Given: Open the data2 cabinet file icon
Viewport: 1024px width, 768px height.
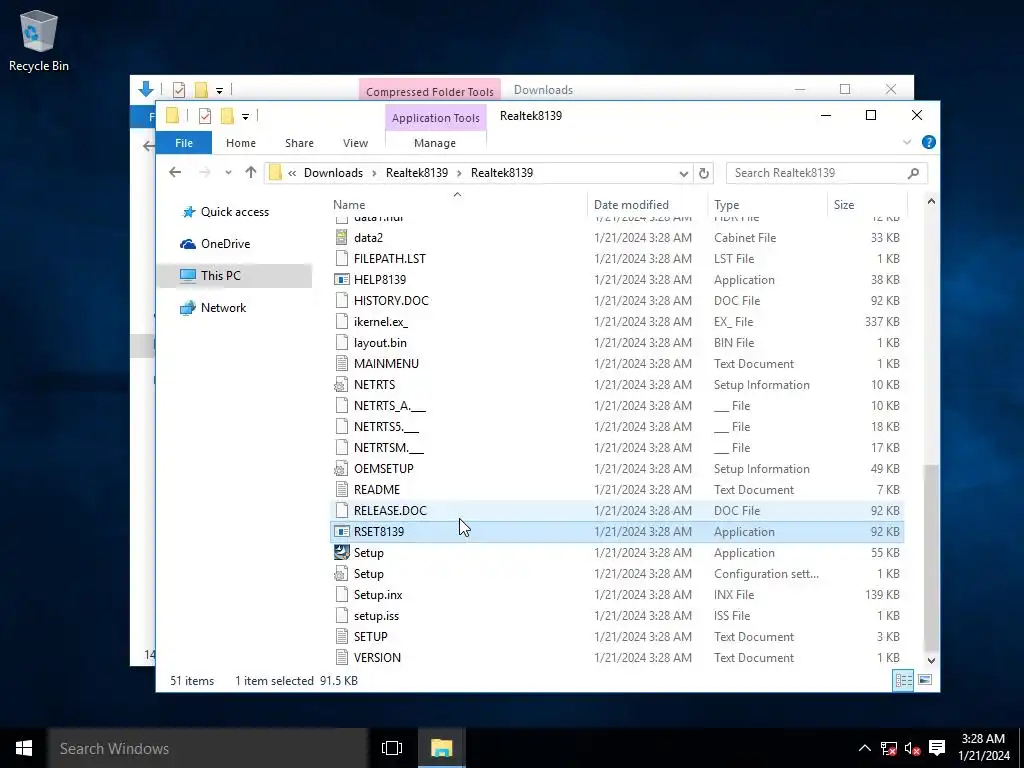Looking at the screenshot, I should coord(342,238).
